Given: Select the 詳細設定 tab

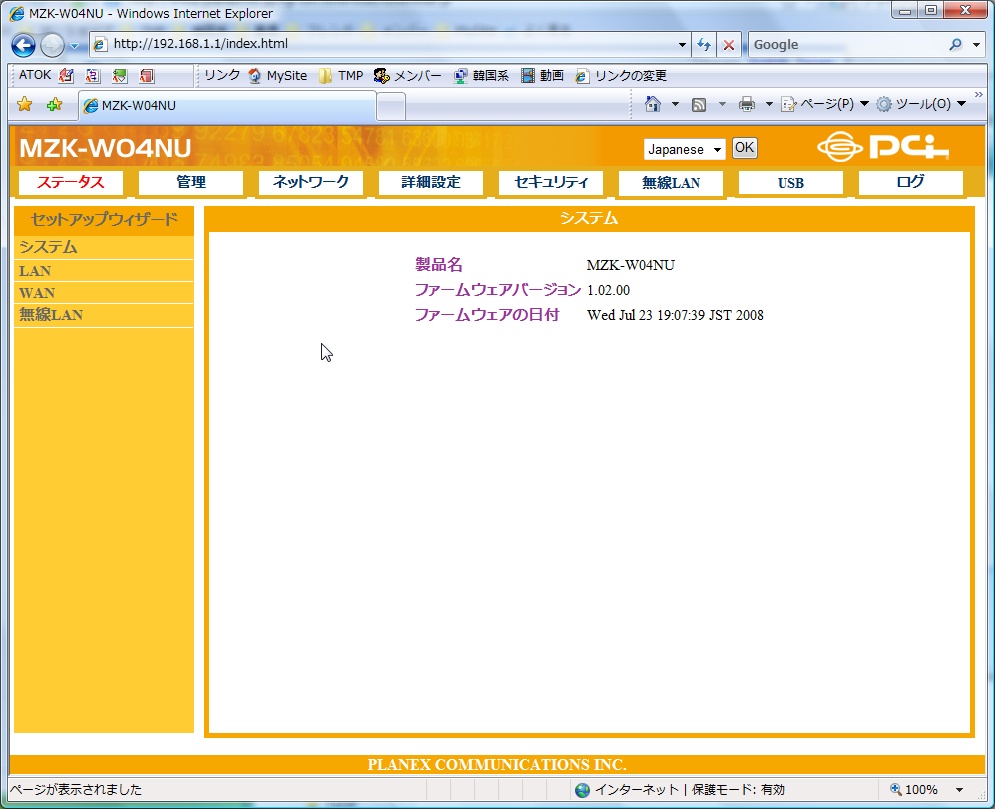Looking at the screenshot, I should click(430, 183).
